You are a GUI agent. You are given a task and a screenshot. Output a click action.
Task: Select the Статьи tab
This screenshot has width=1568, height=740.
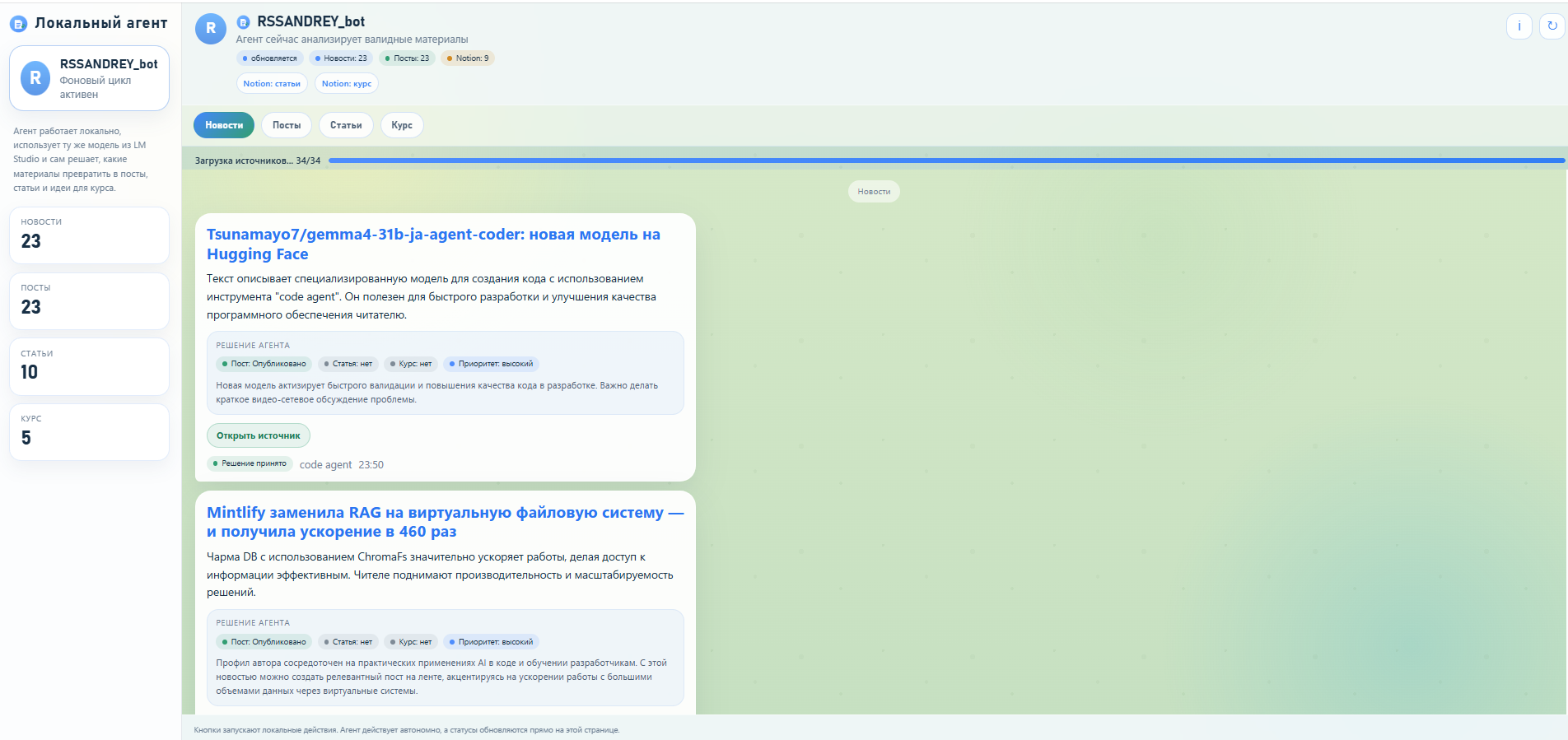(x=346, y=125)
